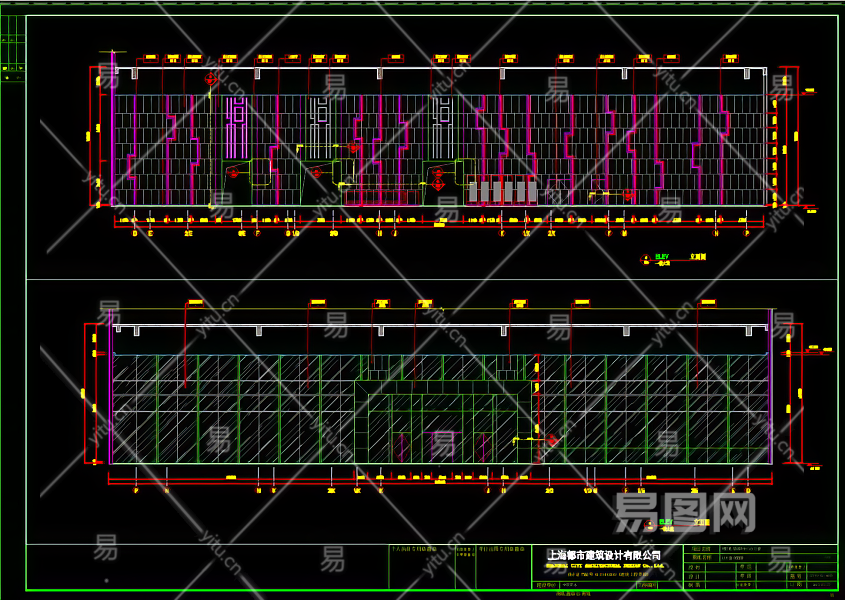Select the project info table at title block right
Viewport: 845px width, 600px height.
tap(760, 566)
